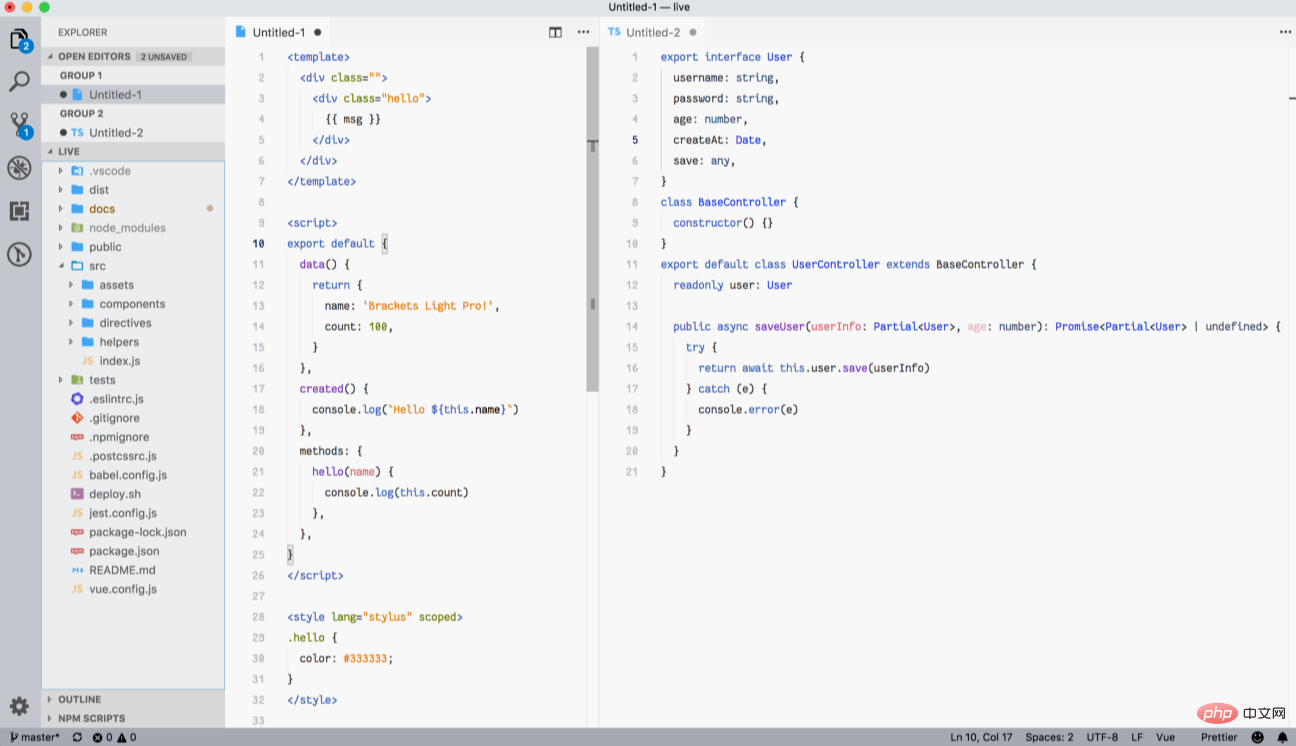
Task: Click the unsaved dot on the Untitled-1 tab
Action: point(318,32)
